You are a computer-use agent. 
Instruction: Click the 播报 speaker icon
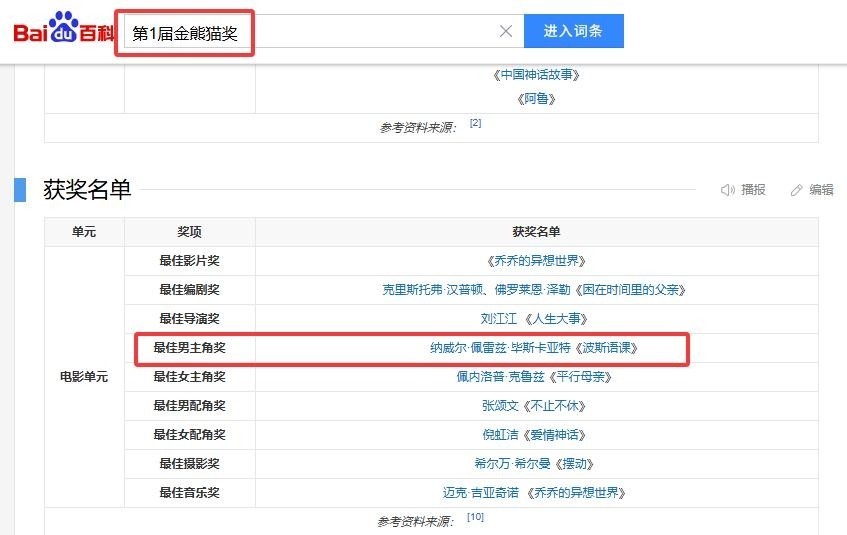(x=728, y=190)
